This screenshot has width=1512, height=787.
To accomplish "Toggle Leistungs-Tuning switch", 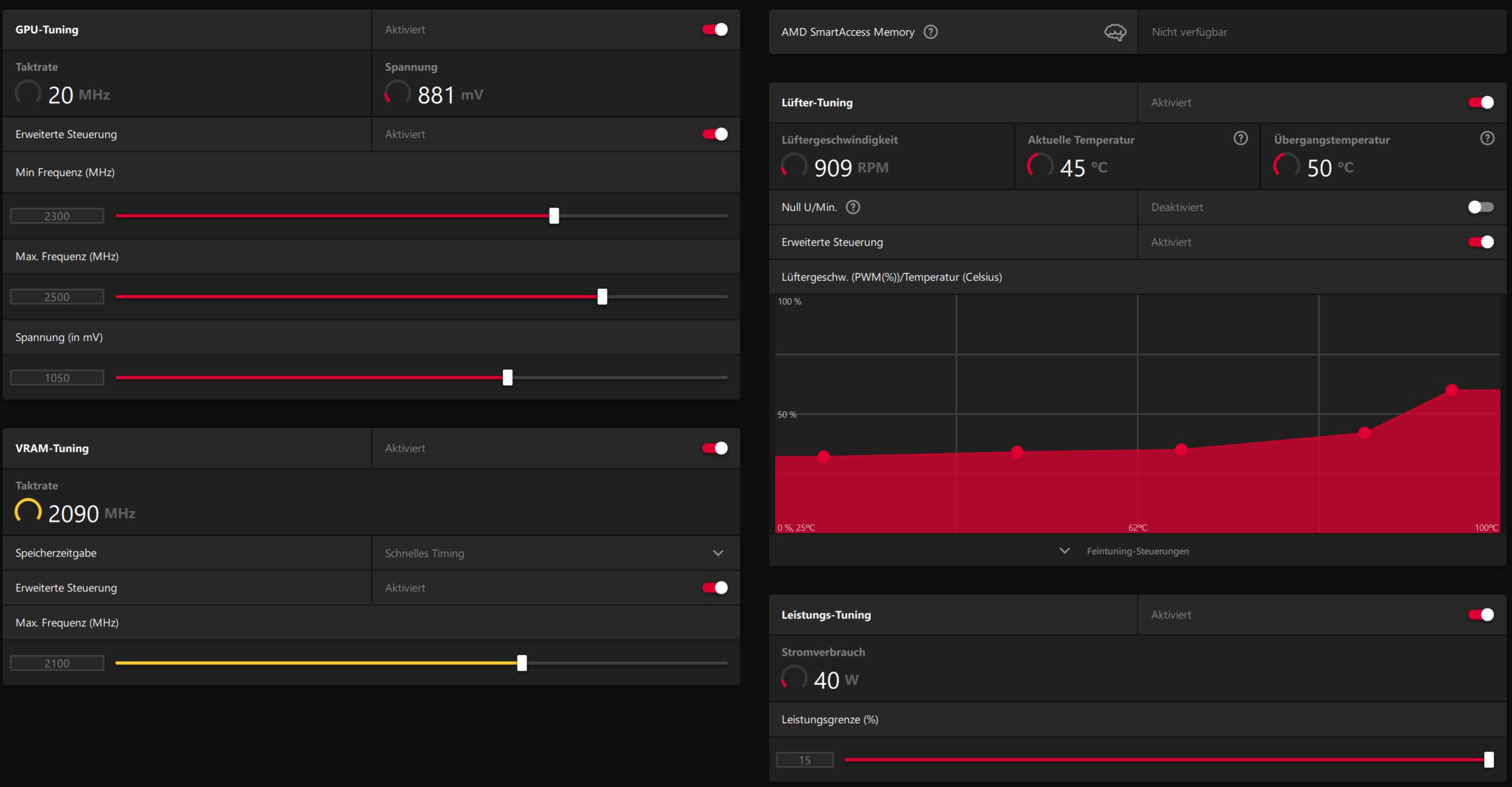I will 1481,615.
